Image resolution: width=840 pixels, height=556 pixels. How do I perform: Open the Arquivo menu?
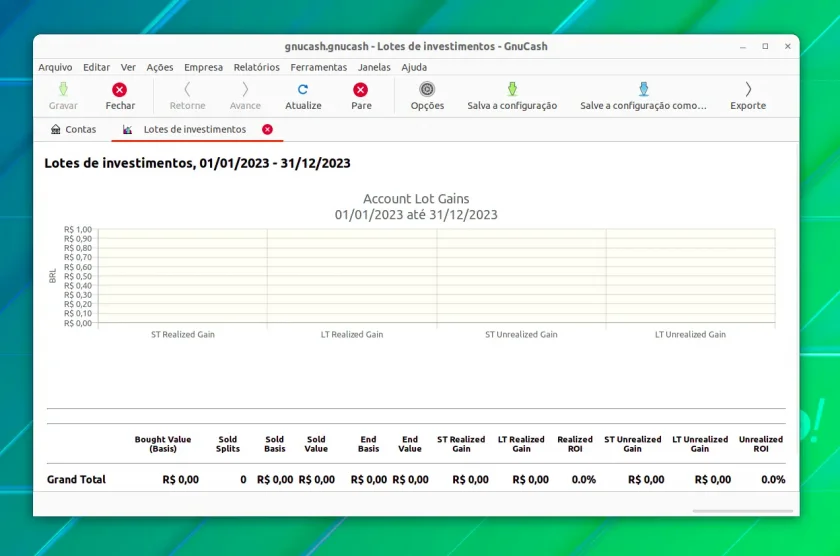[55, 67]
